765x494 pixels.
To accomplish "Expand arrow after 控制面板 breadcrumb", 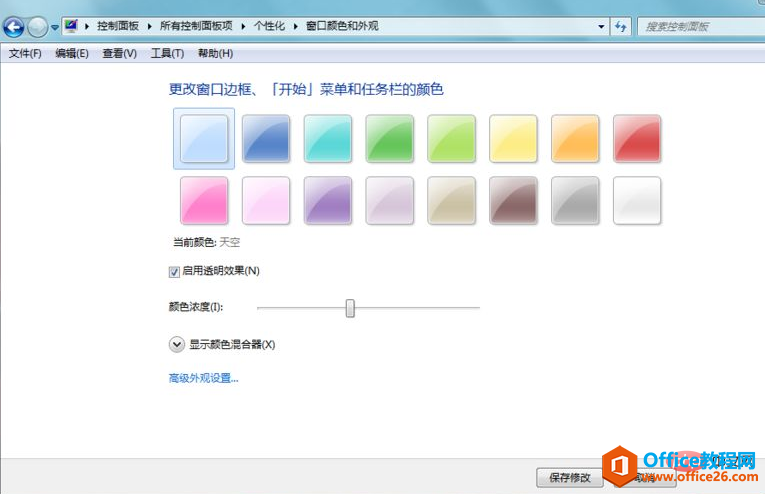I will click(x=149, y=26).
